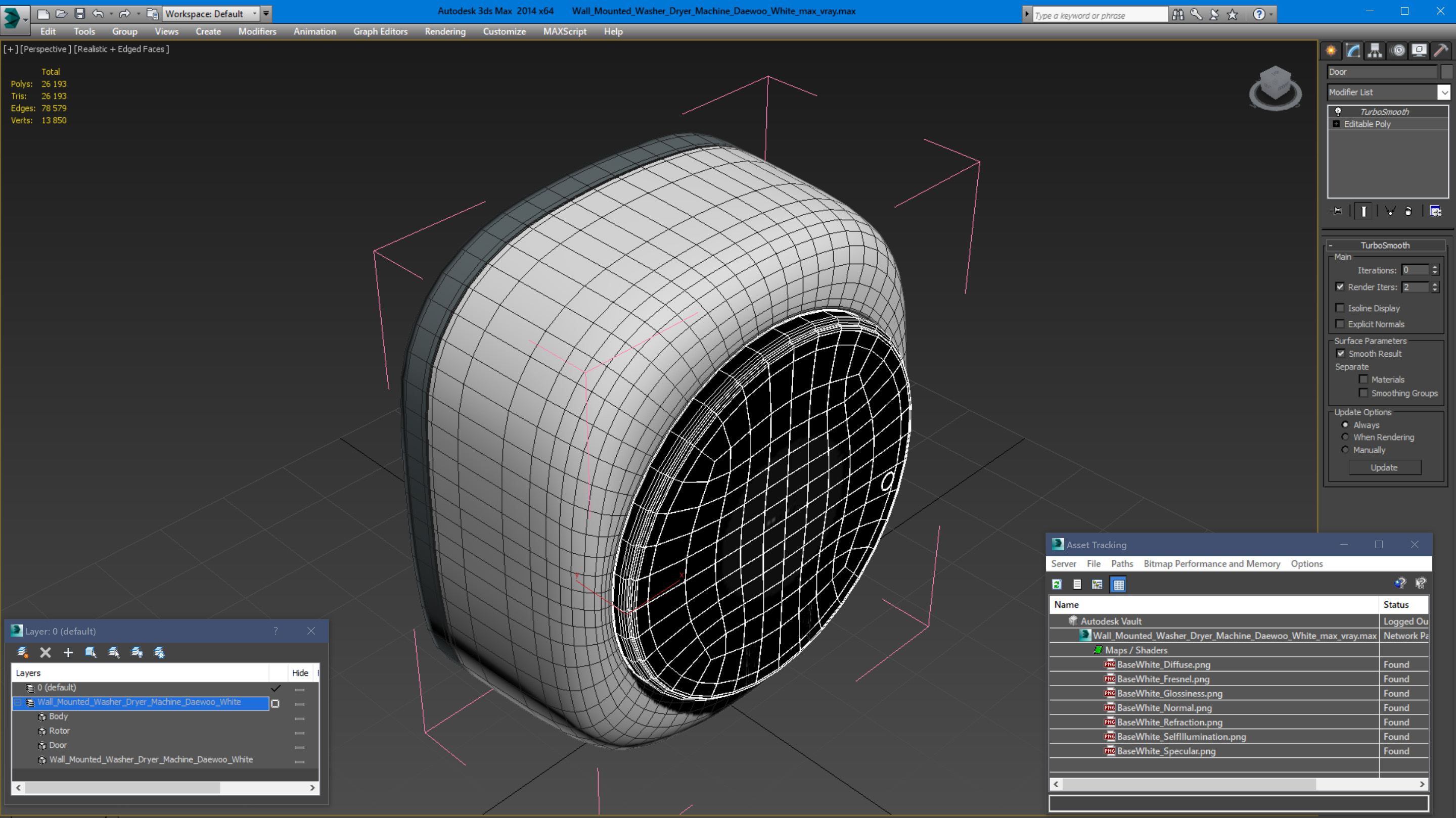Click Highlight Selected Objects' Layers icon
This screenshot has height=818, width=1456.
coord(114,652)
